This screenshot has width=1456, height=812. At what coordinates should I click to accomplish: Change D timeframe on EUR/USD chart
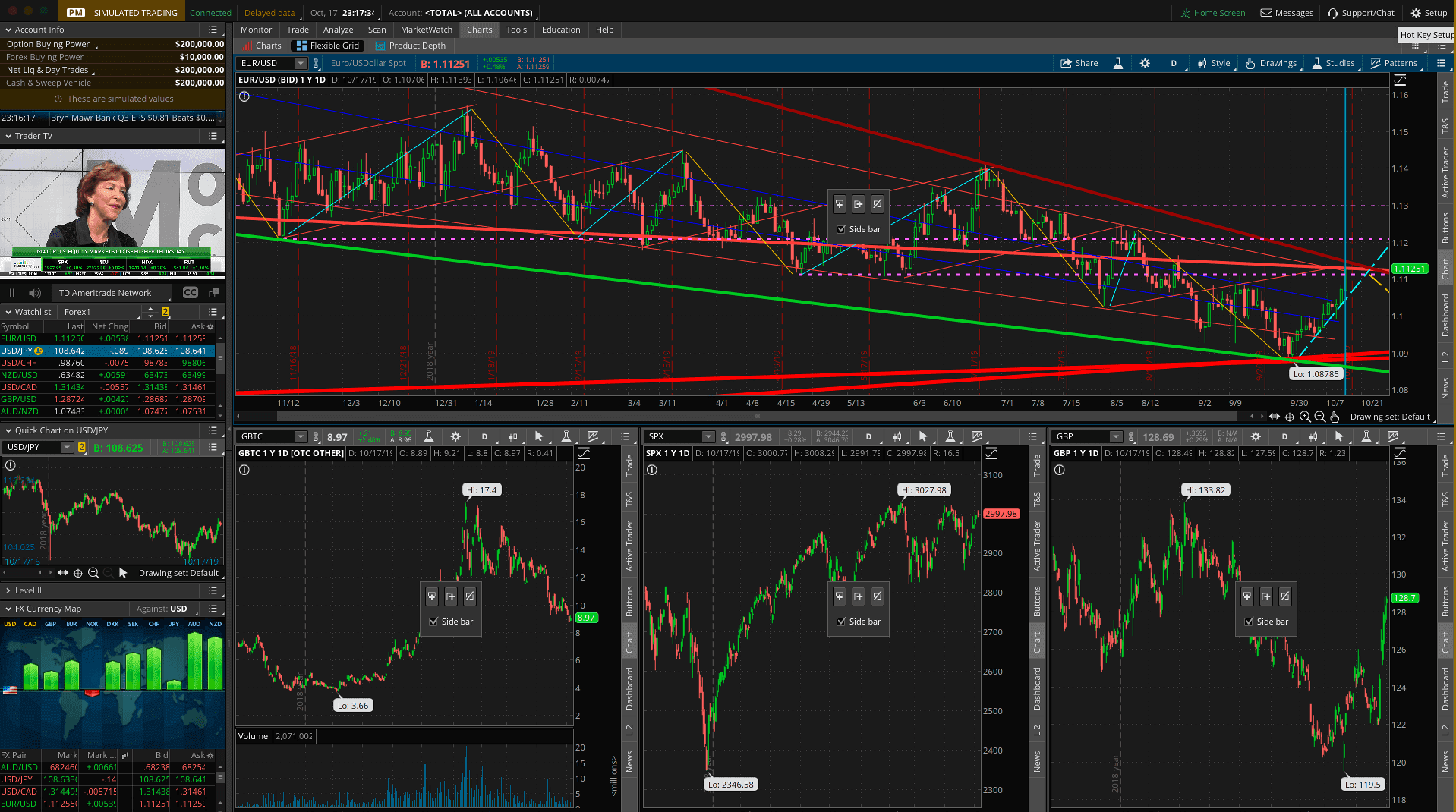point(1174,63)
